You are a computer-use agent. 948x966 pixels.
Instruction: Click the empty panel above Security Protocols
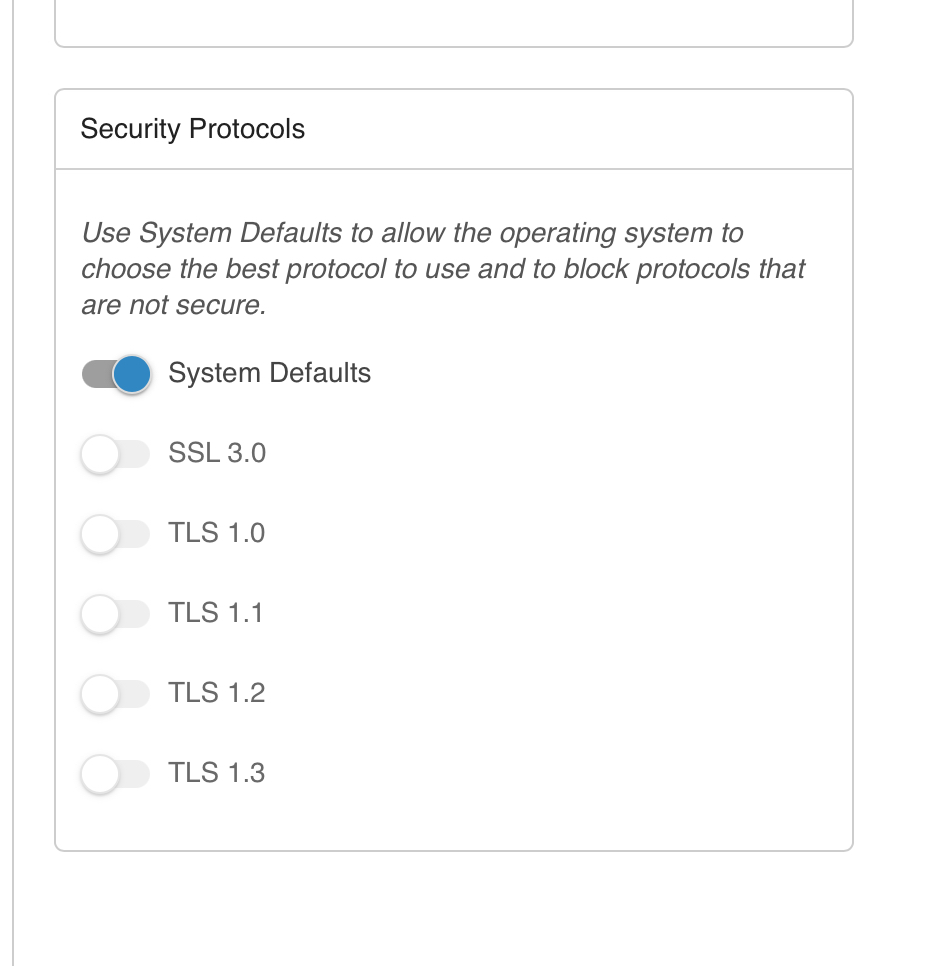pos(453,20)
